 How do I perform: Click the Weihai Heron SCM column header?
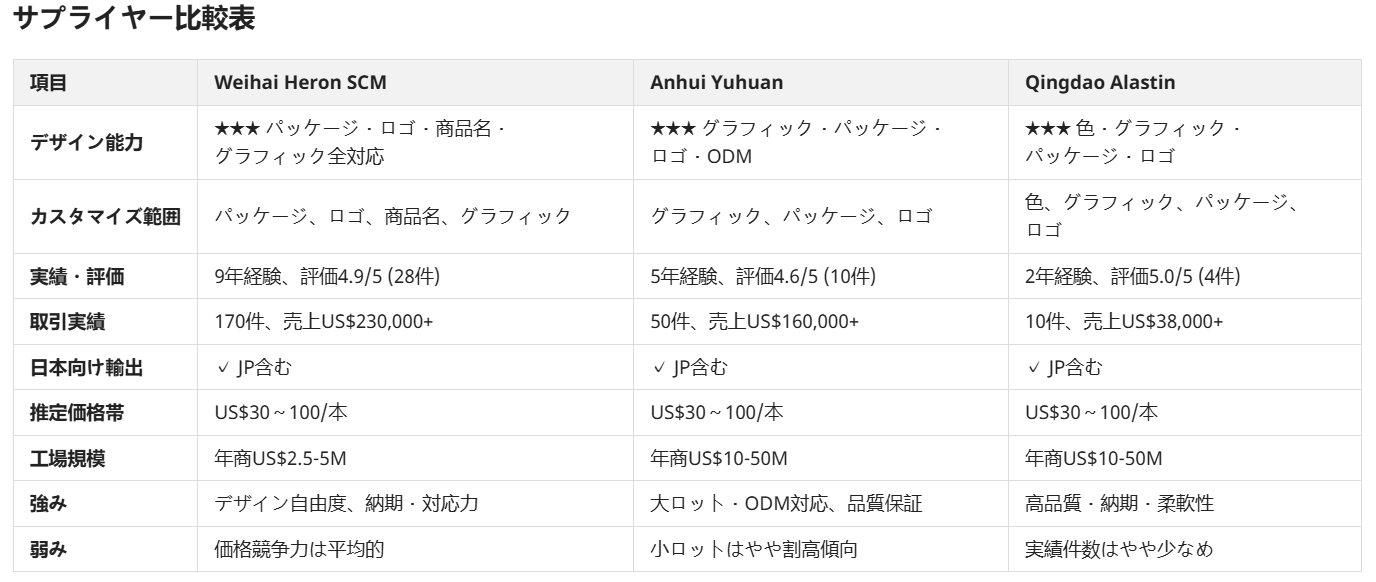click(300, 83)
